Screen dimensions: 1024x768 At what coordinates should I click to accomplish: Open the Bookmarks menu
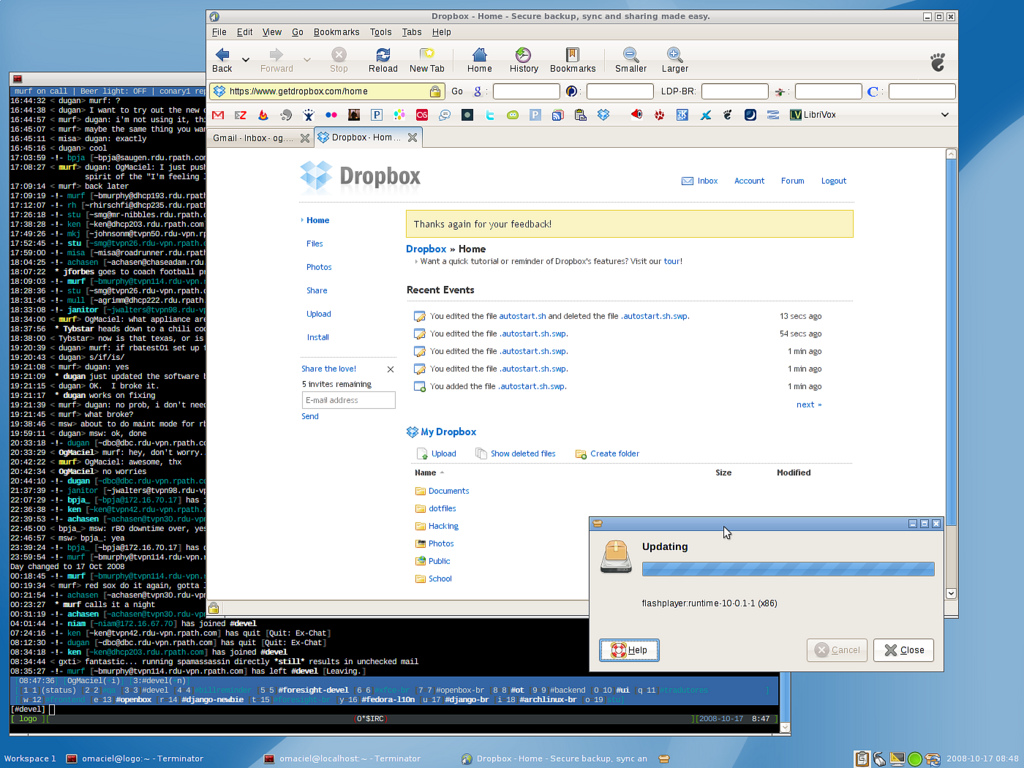point(336,32)
